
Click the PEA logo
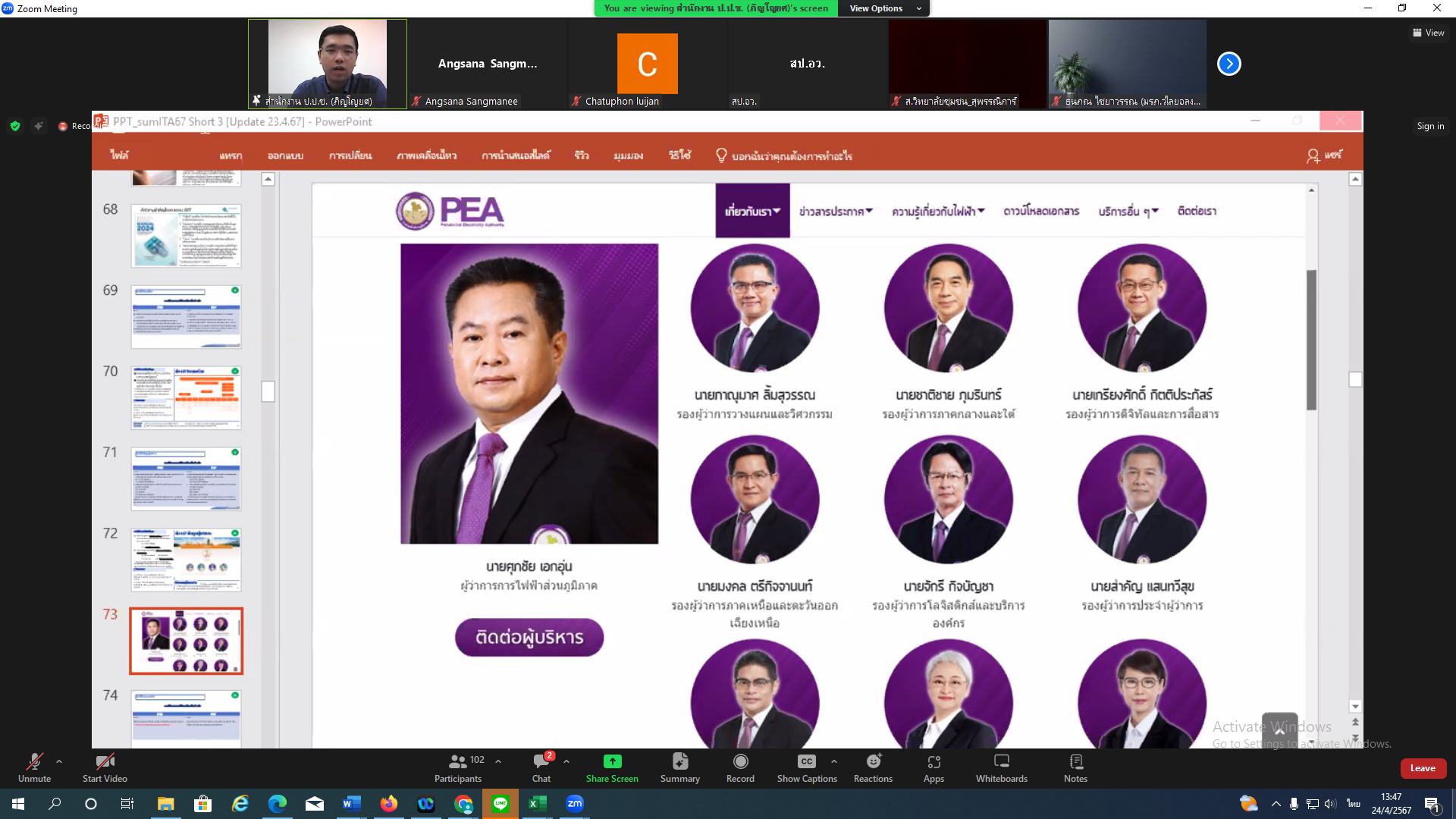click(450, 212)
